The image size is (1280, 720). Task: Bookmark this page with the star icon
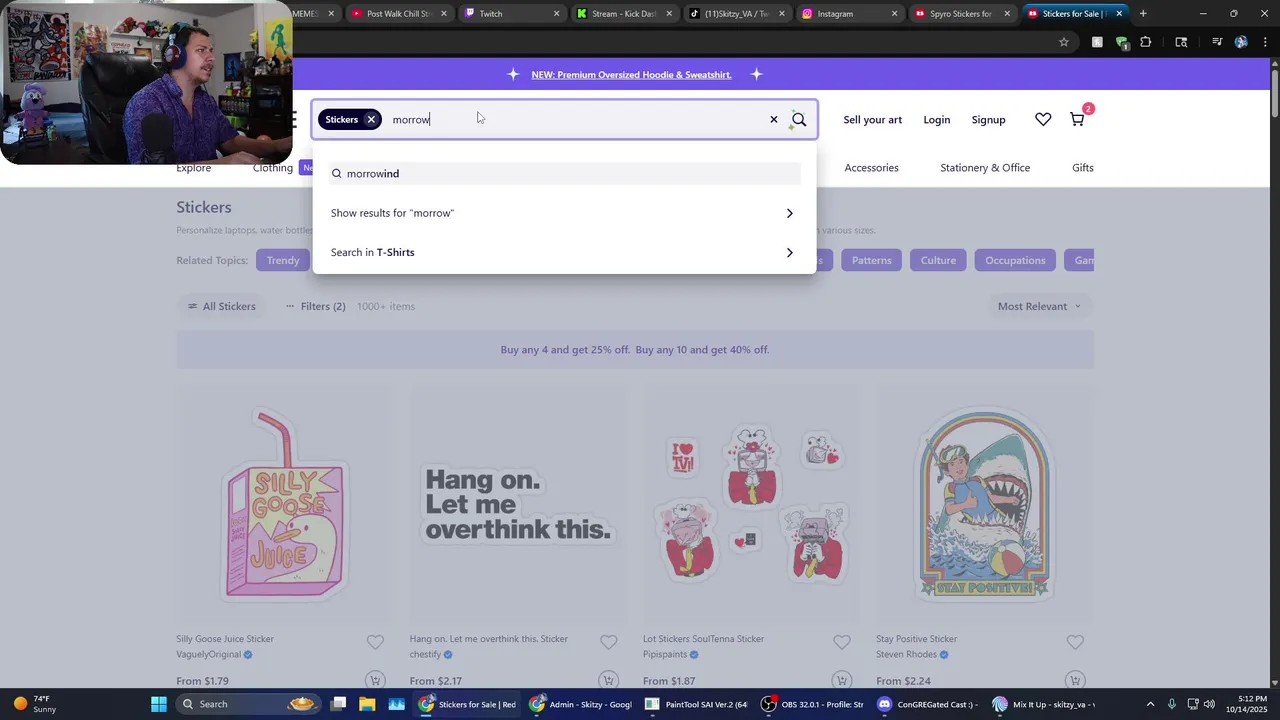(x=1064, y=42)
